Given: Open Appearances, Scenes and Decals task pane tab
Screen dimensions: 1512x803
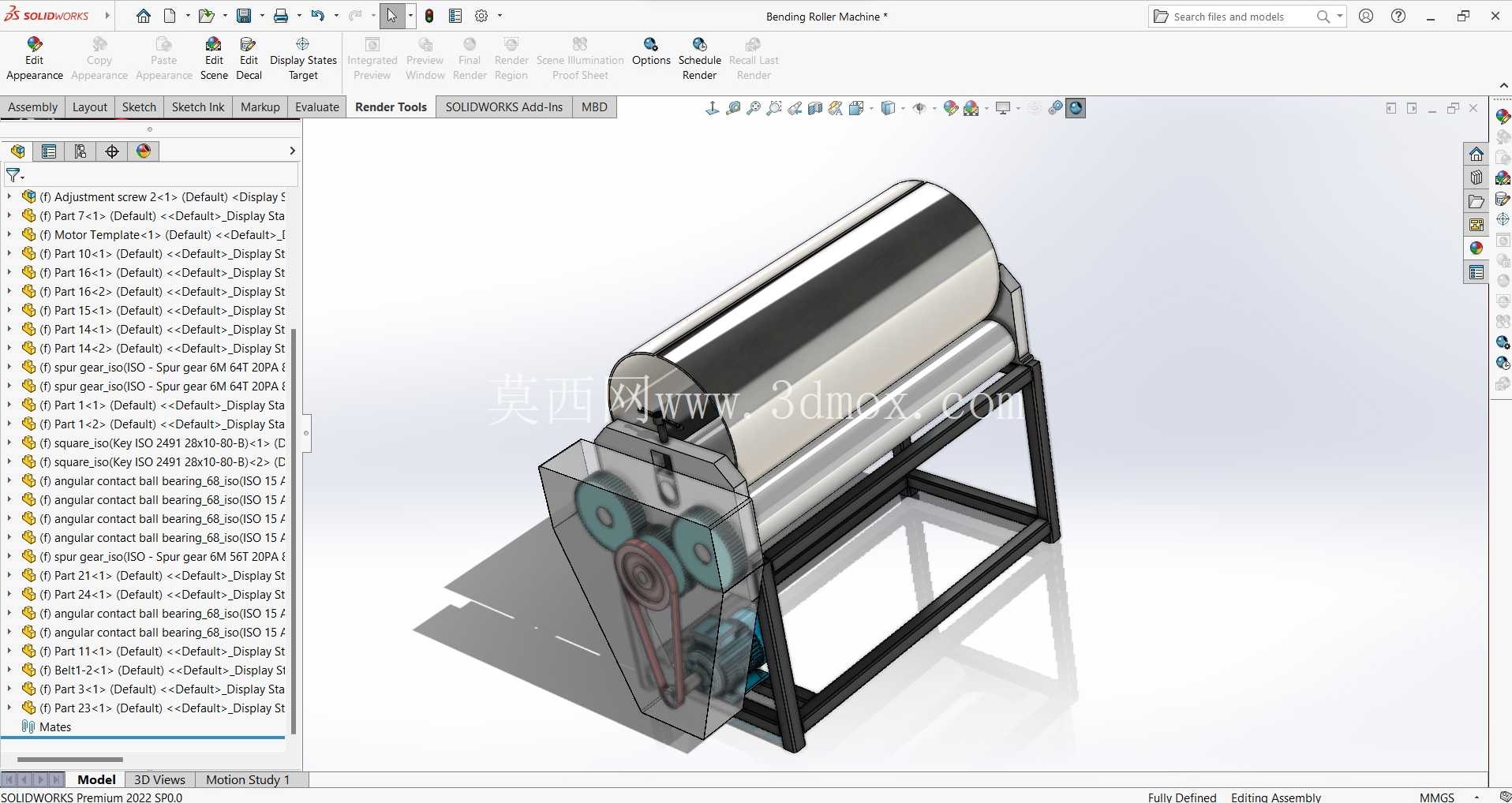Looking at the screenshot, I should coord(1476,248).
